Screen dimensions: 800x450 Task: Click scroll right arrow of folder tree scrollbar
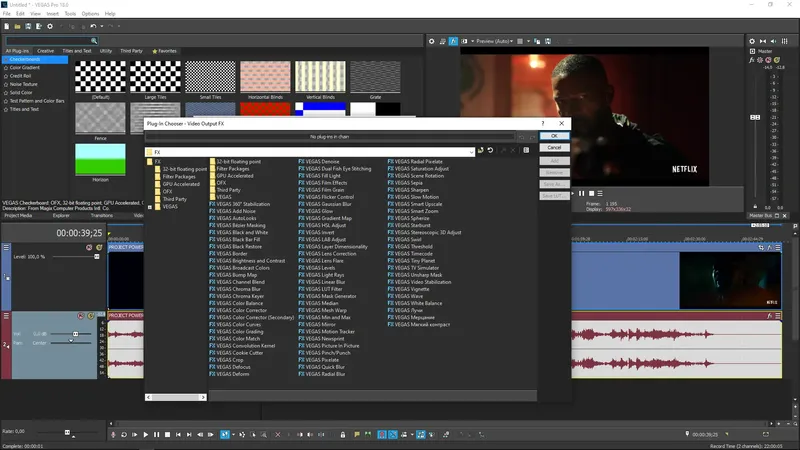pyautogui.click(x=203, y=397)
